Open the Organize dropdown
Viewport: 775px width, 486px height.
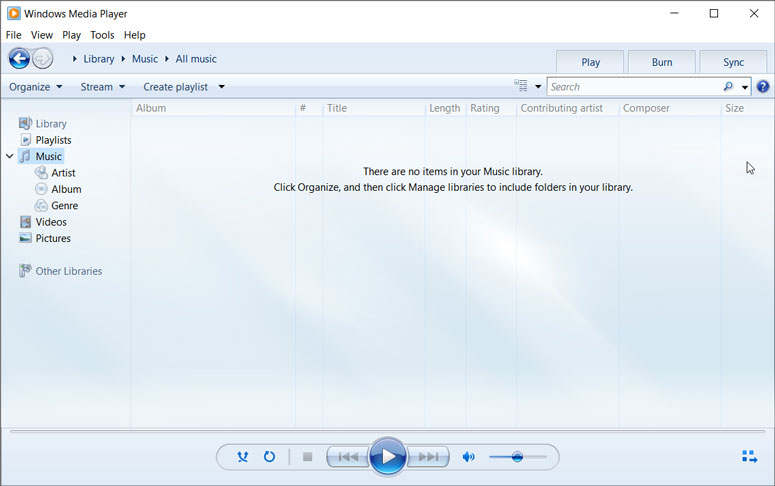[36, 87]
